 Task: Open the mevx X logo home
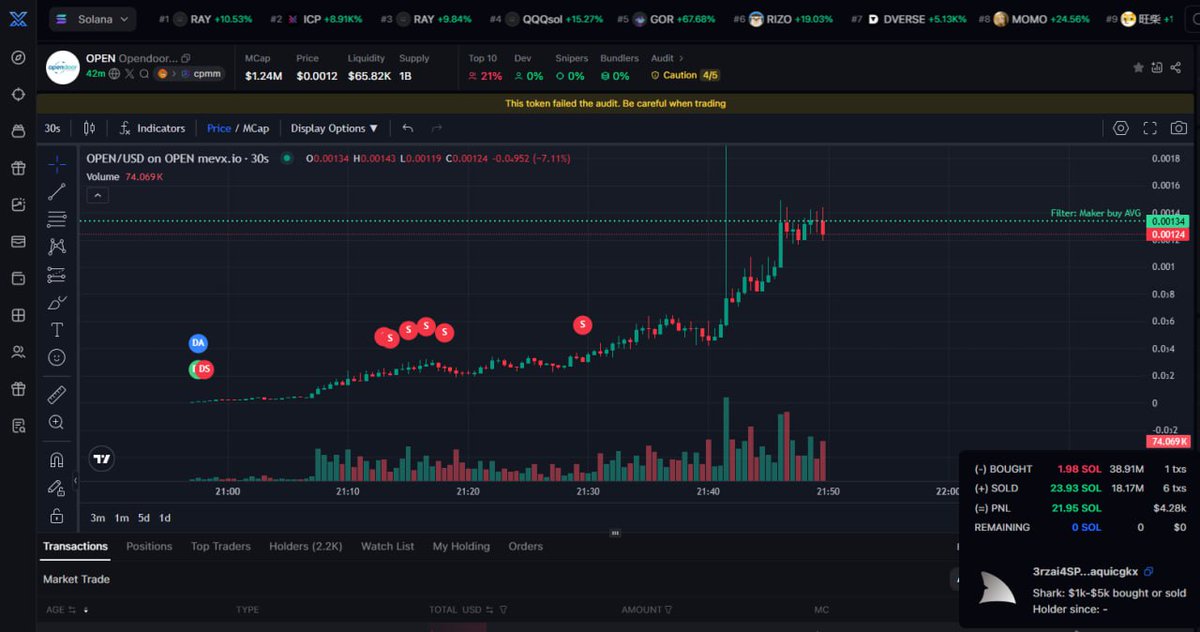point(18,19)
